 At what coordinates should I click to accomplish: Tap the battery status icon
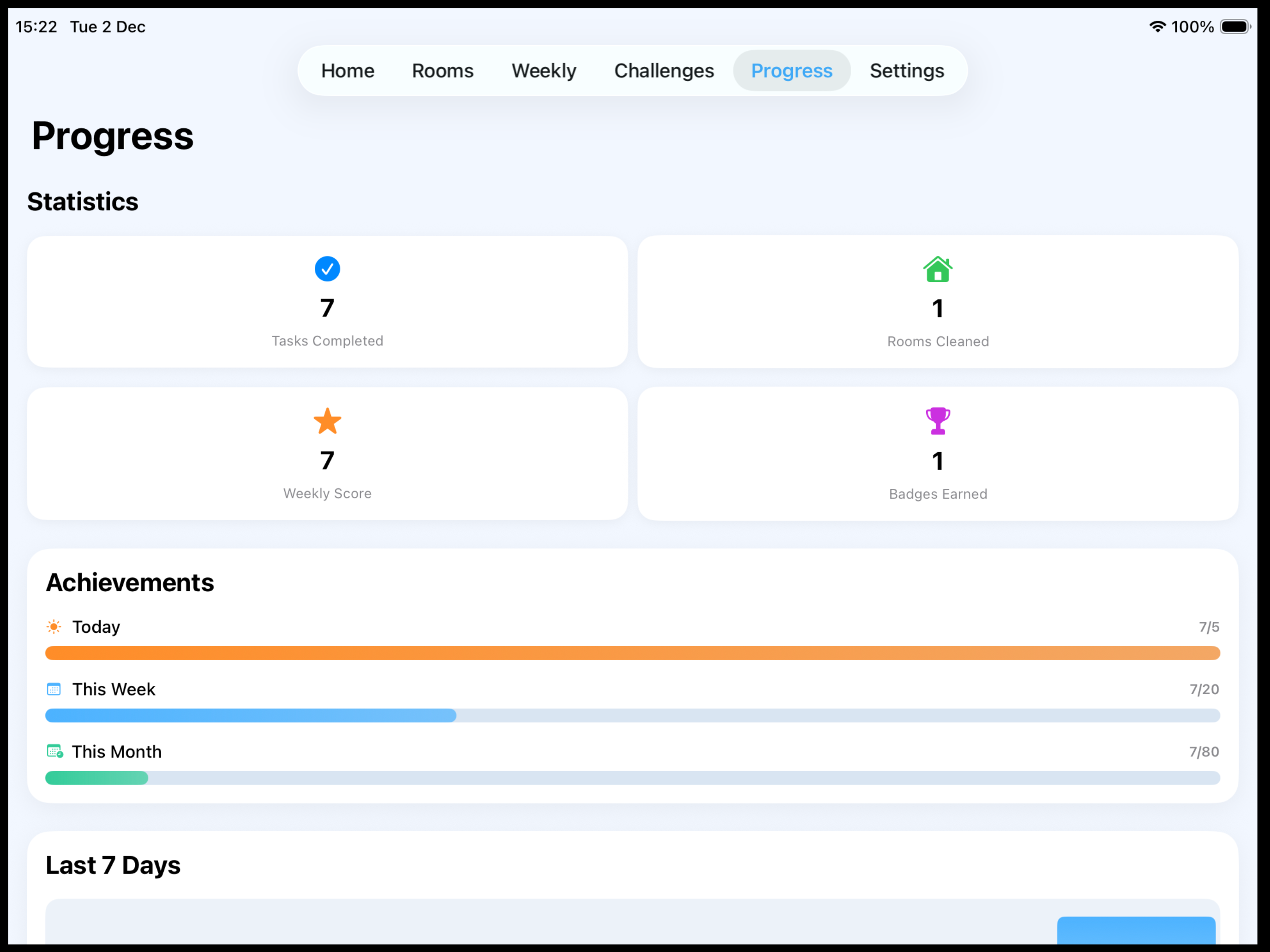(1235, 26)
